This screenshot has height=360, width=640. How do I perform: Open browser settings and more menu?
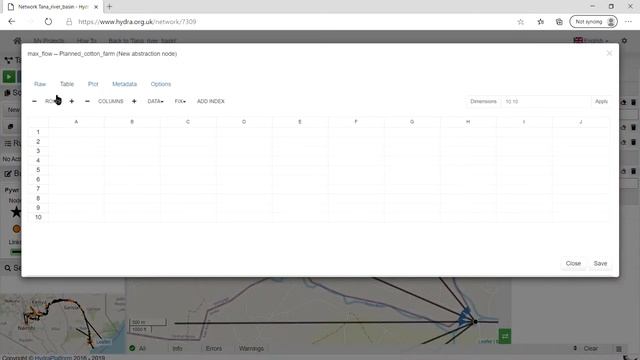[628, 22]
